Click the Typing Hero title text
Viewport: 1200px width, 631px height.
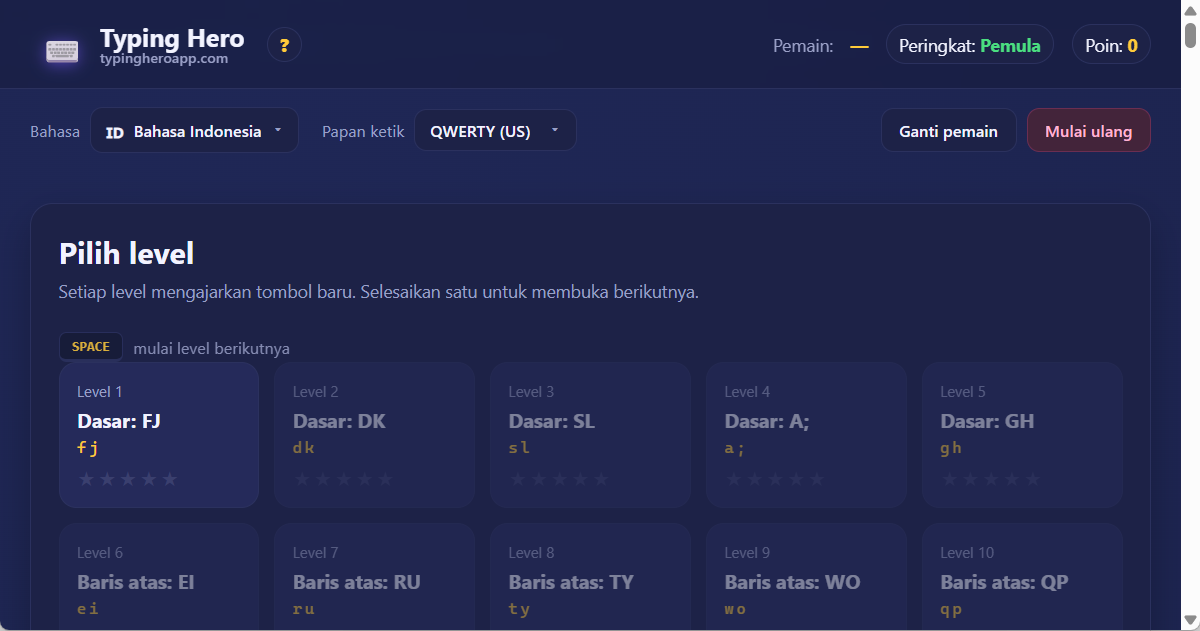172,38
